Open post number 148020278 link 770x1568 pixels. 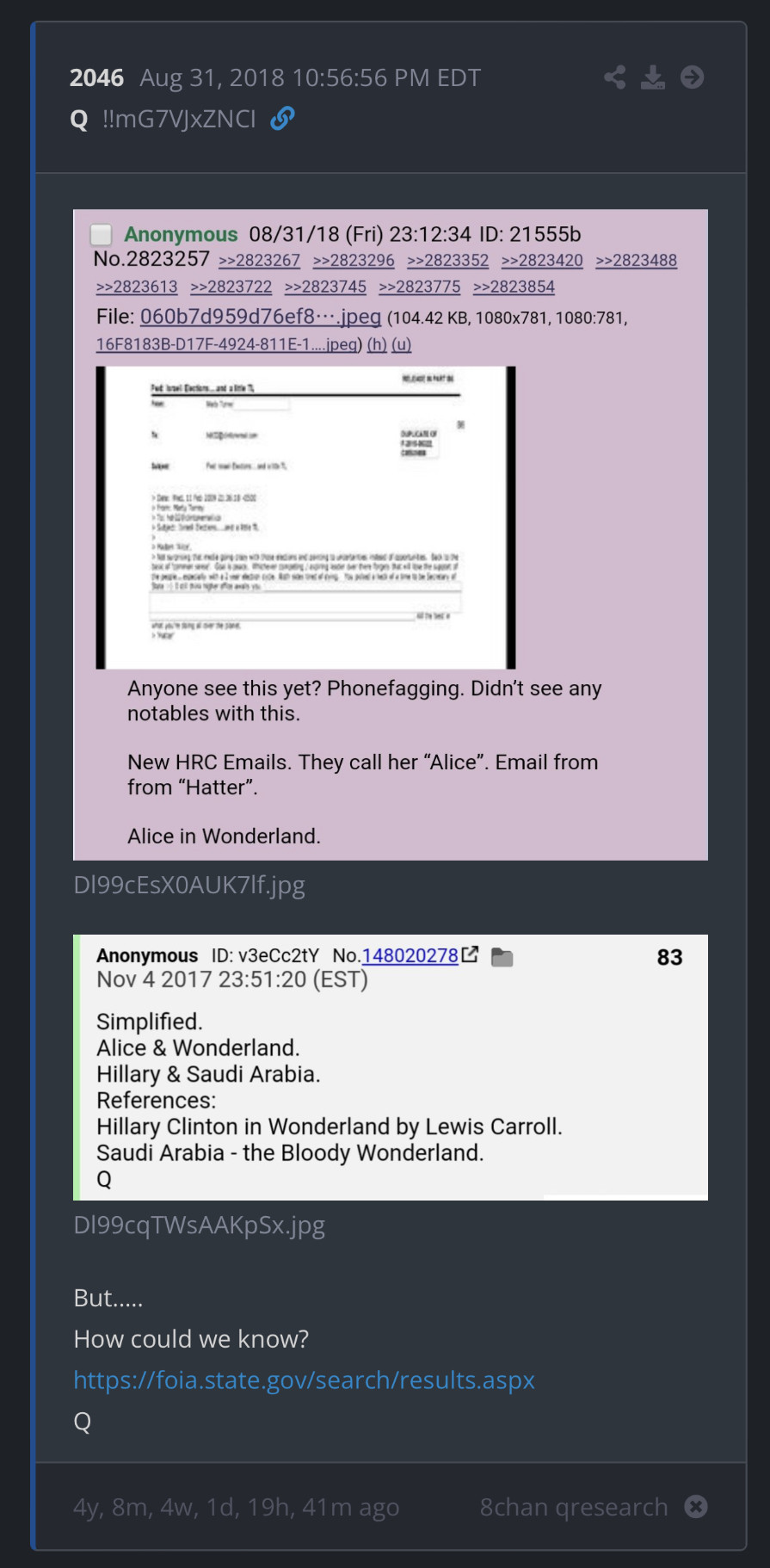[x=410, y=955]
